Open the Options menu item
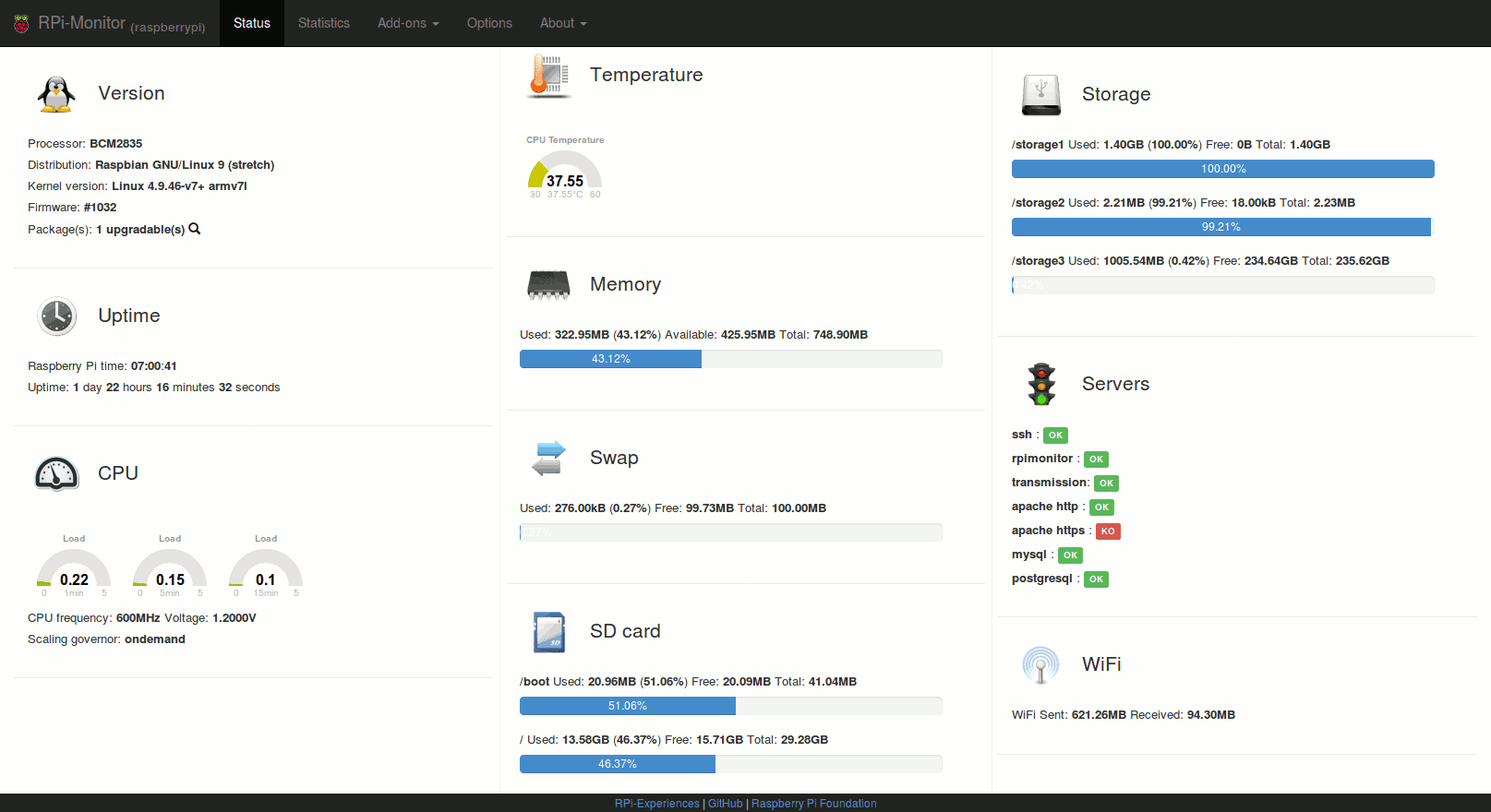 [x=489, y=23]
